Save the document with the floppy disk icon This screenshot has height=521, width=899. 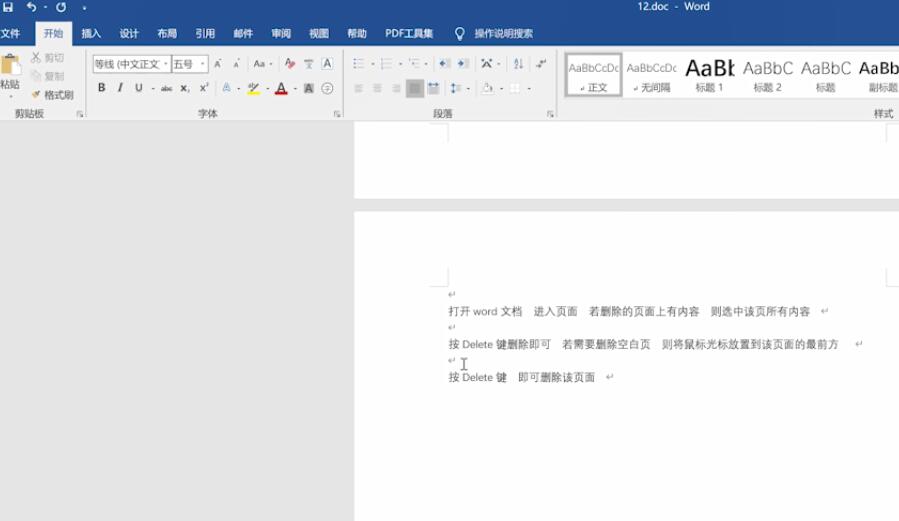(8, 7)
